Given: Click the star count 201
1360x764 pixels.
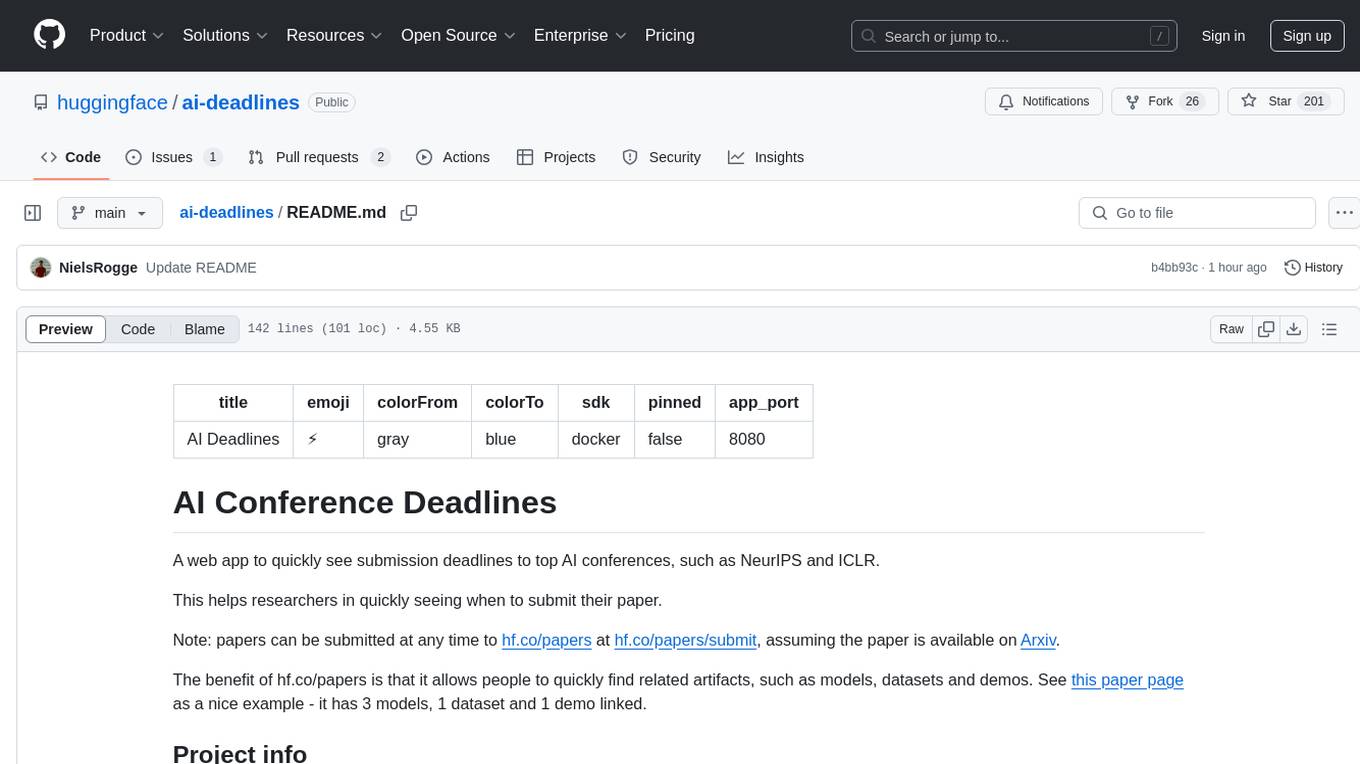Looking at the screenshot, I should pyautogui.click(x=1314, y=101).
